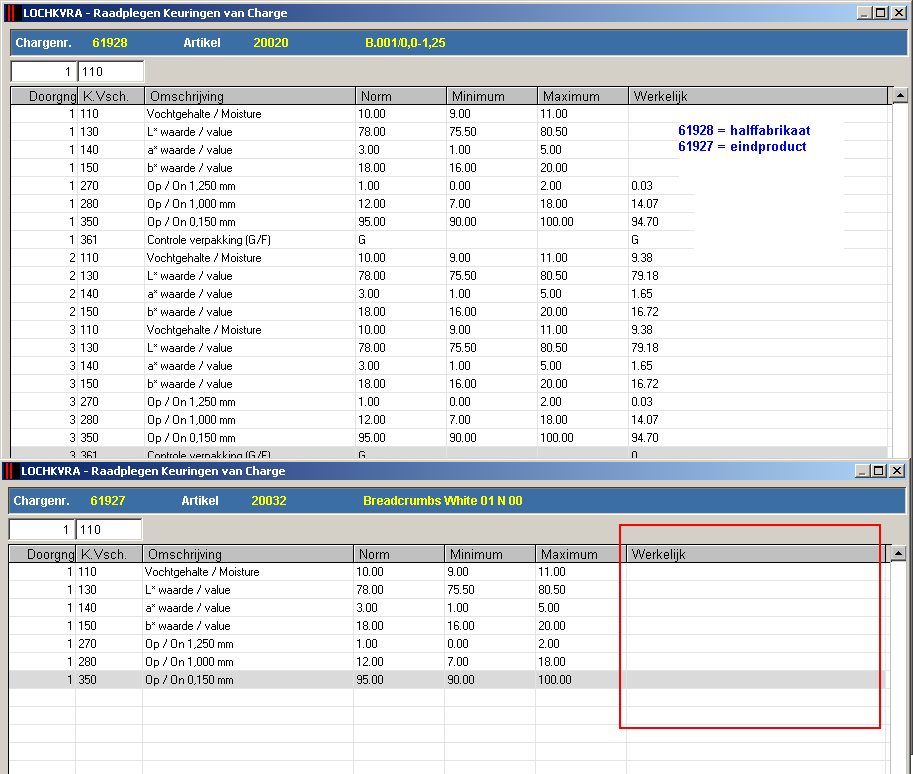Click the K.Vsch. column header in charge 61927 window

[x=109, y=554]
